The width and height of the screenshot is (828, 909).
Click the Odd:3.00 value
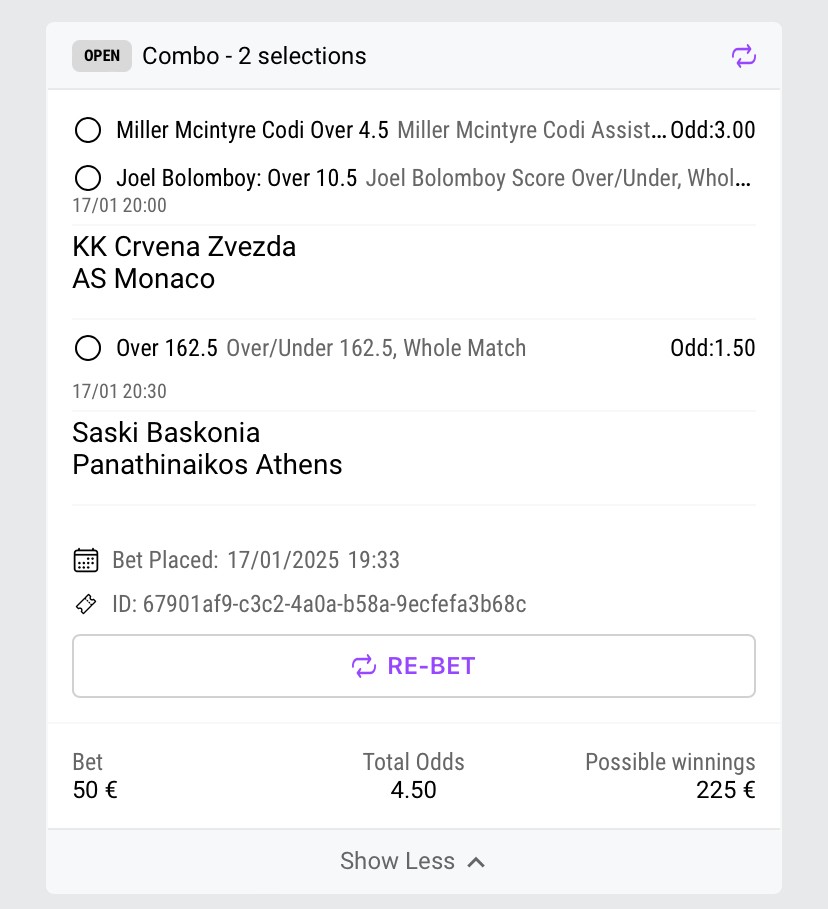click(x=712, y=130)
